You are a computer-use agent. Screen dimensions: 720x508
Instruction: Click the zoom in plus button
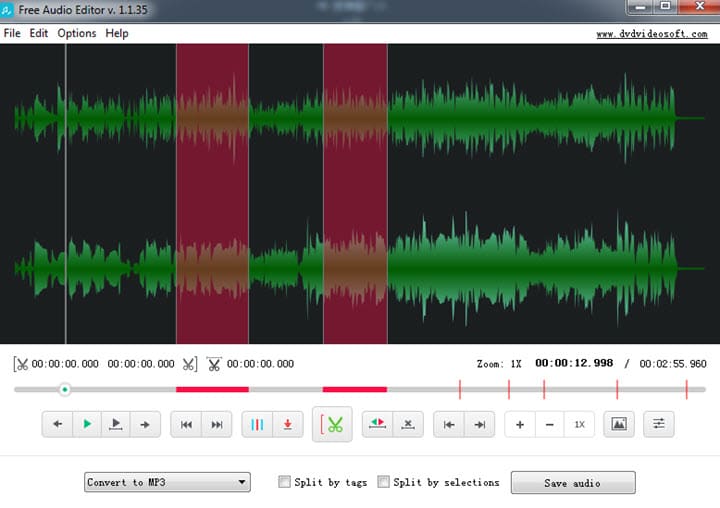[x=520, y=425]
